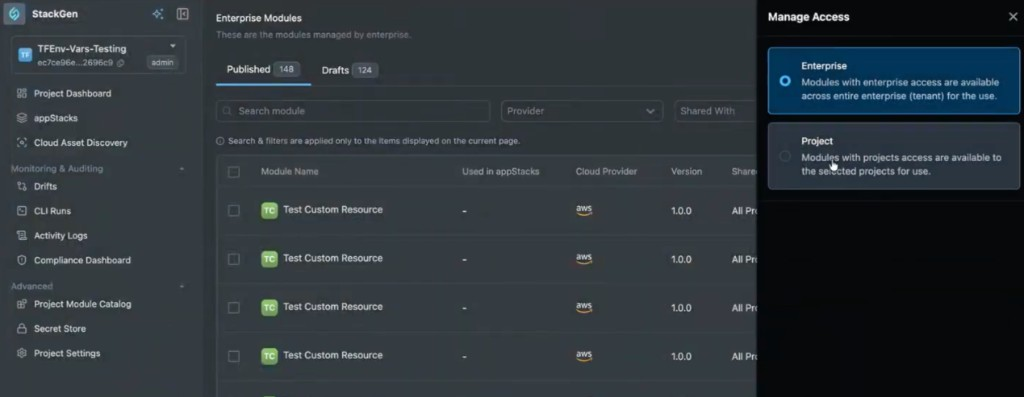Click the Project Module Catalog icon
1024x397 pixels.
[22, 304]
